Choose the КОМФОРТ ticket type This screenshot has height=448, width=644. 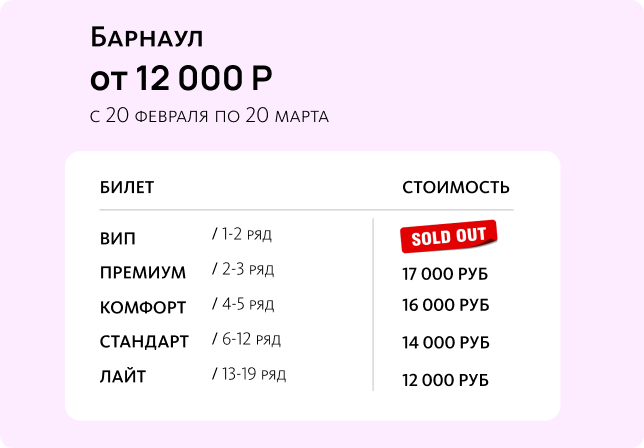tap(143, 307)
